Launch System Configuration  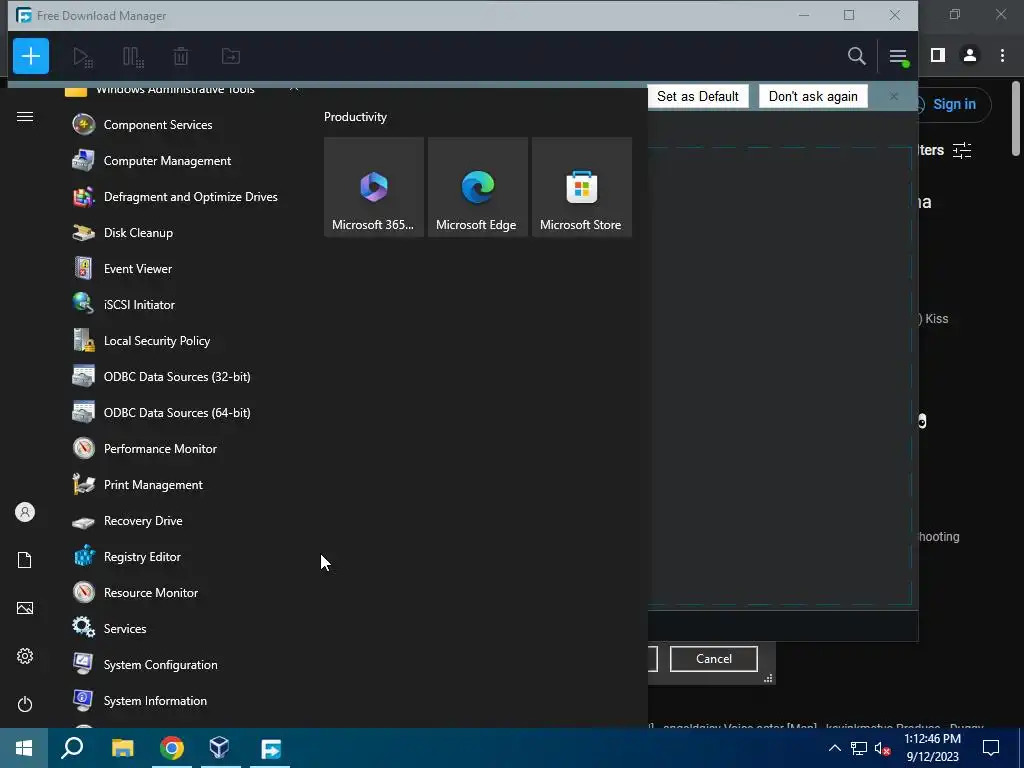(184, 664)
